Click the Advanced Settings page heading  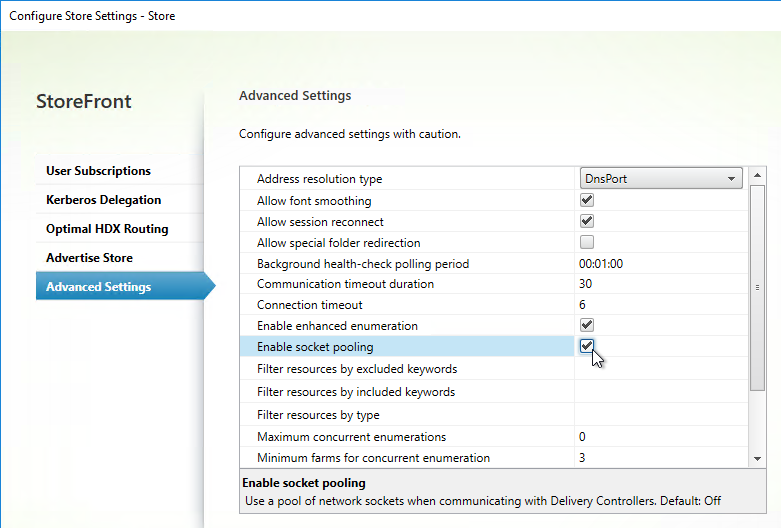(295, 96)
